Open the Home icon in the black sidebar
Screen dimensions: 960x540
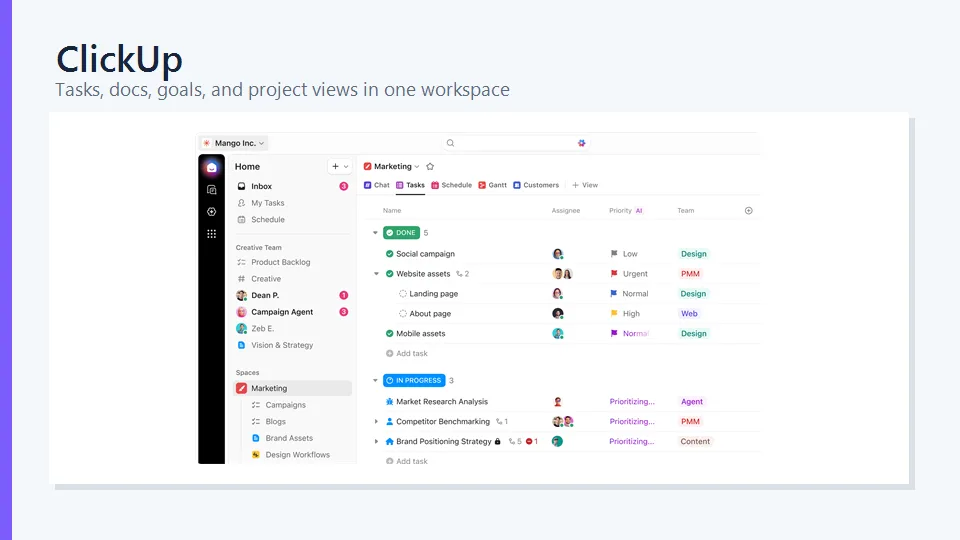(x=211, y=167)
